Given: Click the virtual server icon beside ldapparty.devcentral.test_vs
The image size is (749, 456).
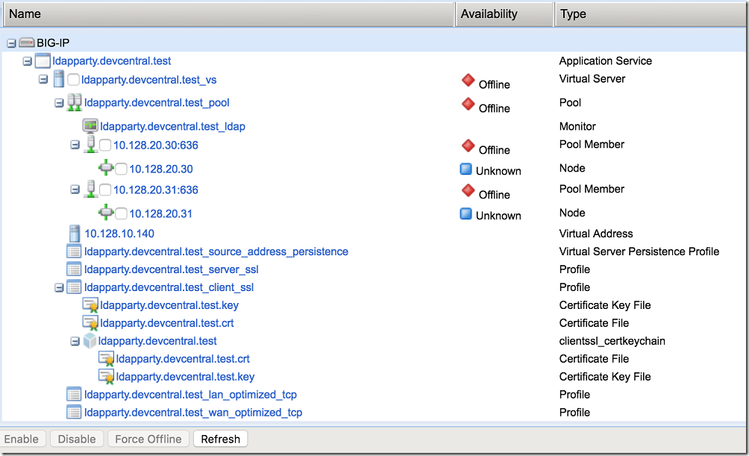Looking at the screenshot, I should point(58,79).
